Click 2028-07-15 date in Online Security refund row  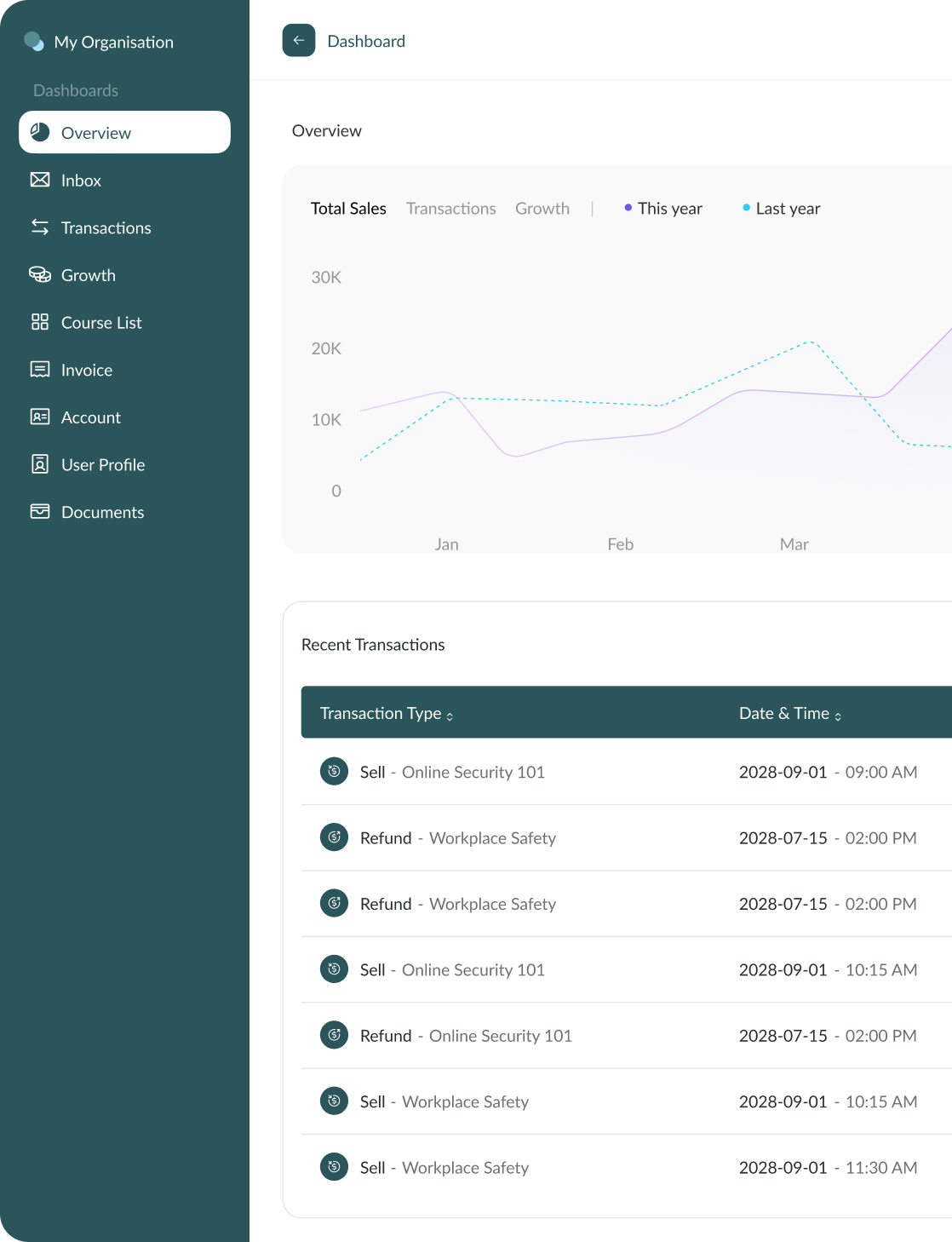pyautogui.click(x=783, y=1036)
